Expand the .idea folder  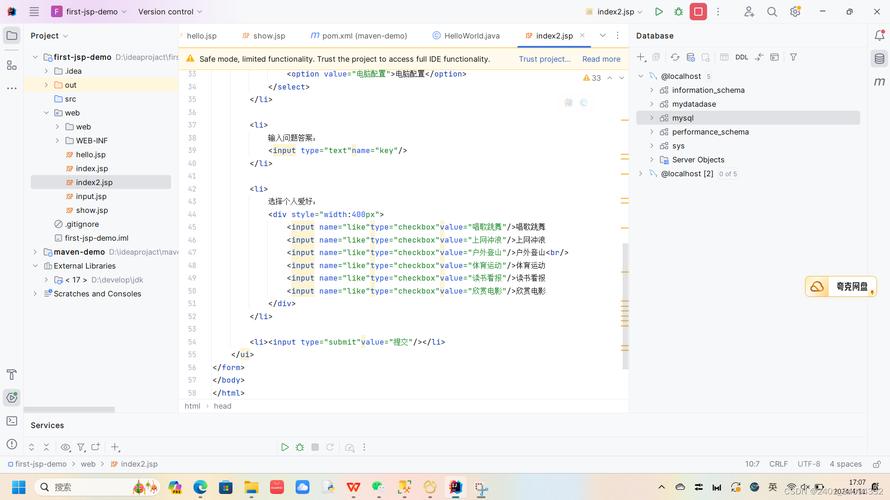coord(46,71)
